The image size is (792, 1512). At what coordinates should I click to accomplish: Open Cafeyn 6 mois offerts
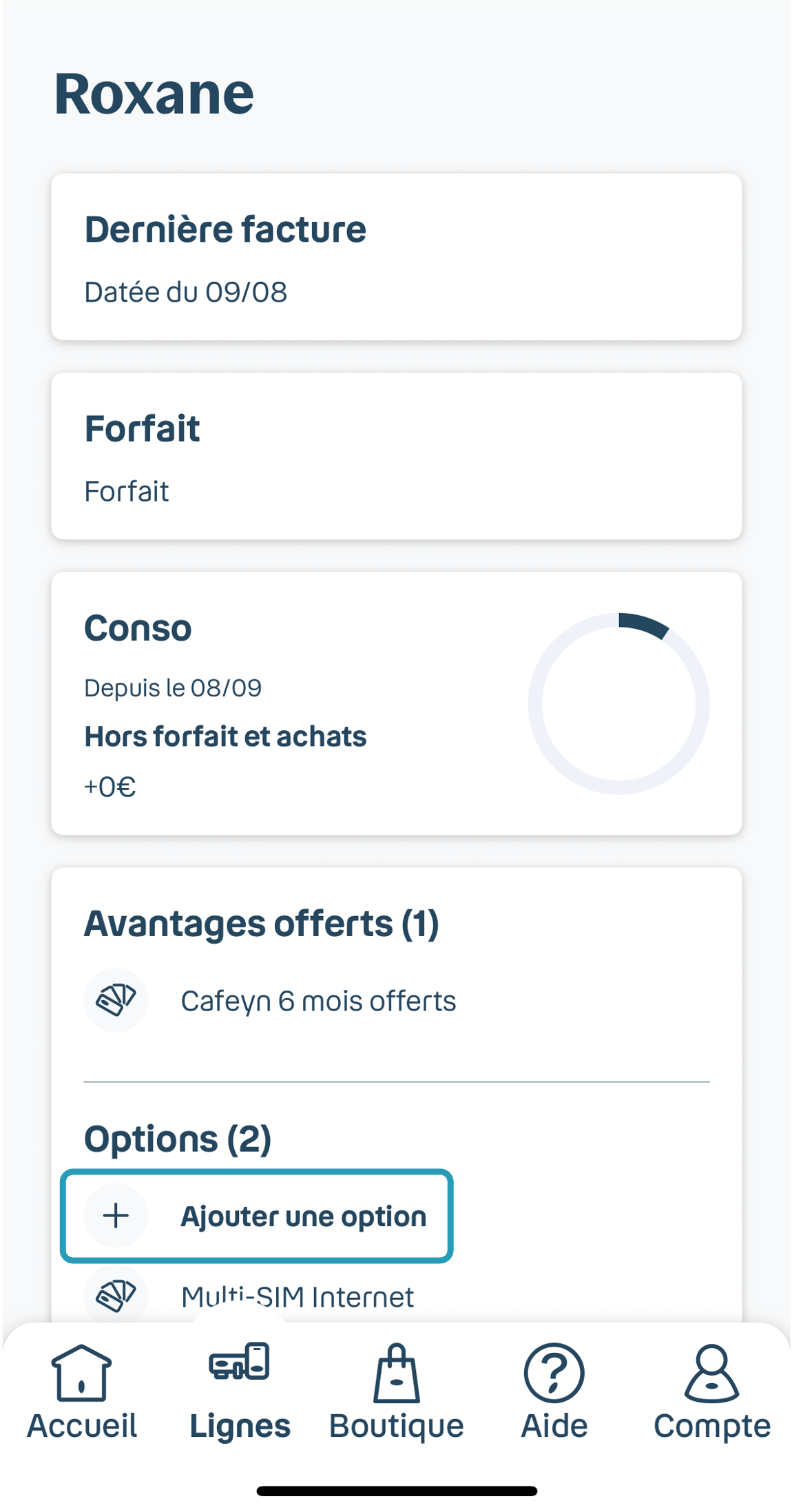click(319, 1000)
